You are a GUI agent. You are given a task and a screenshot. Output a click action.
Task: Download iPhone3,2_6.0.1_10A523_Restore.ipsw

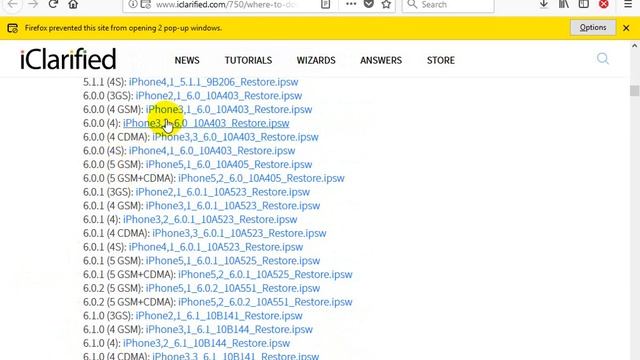(210, 220)
